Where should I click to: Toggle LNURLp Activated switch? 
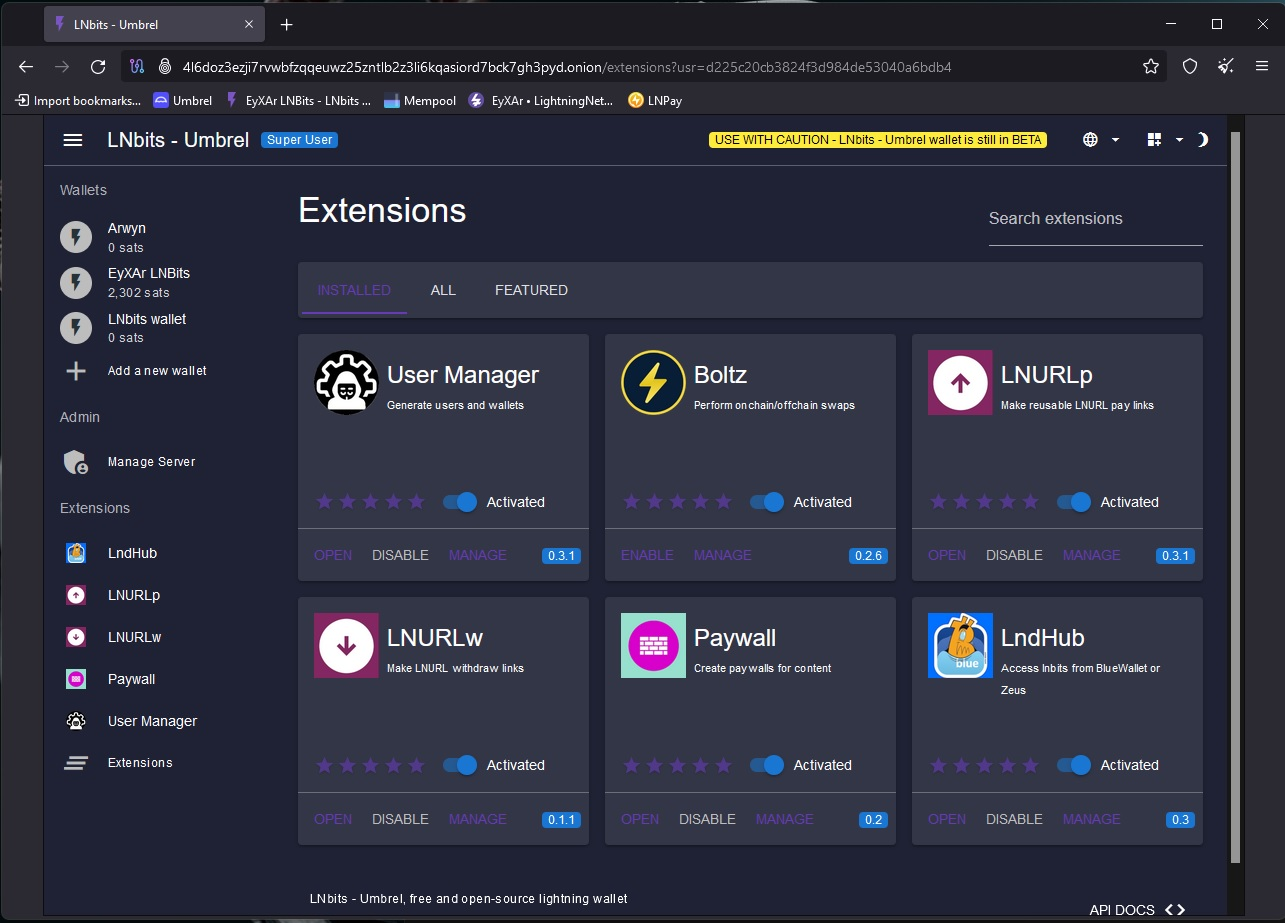1074,502
